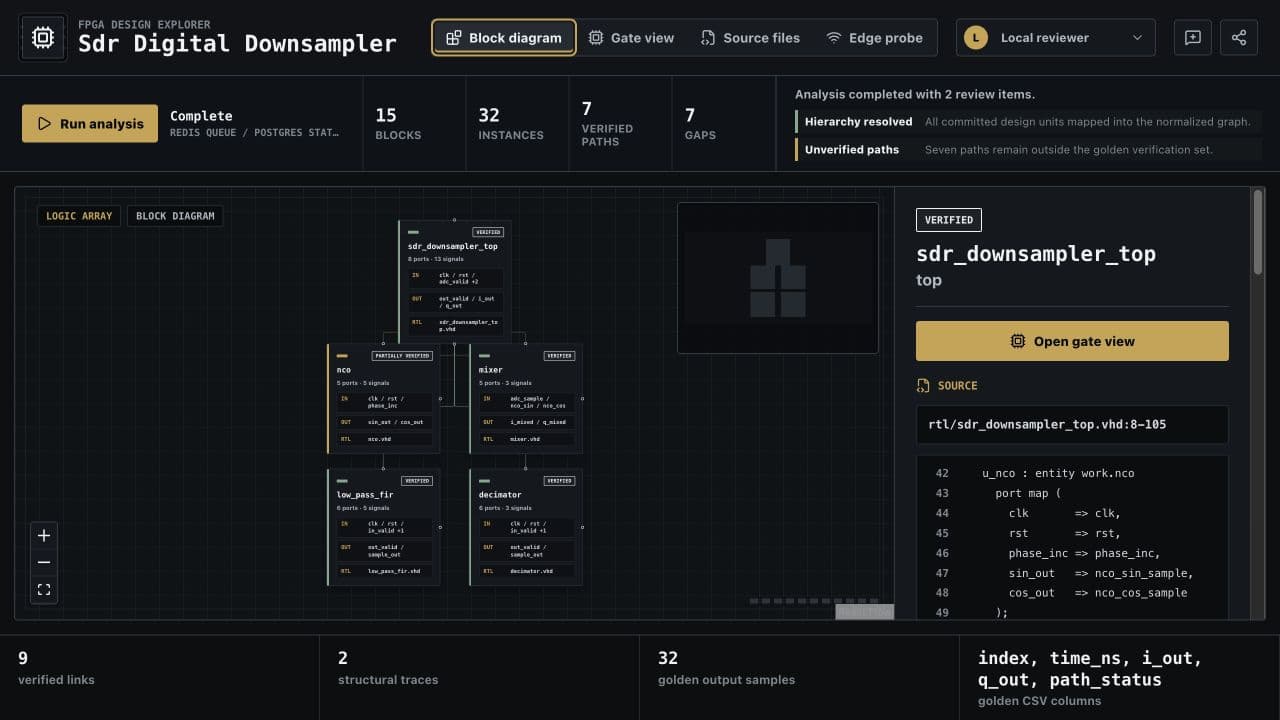The image size is (1280, 720).
Task: Click the reviewer avatar L icon
Action: click(976, 38)
